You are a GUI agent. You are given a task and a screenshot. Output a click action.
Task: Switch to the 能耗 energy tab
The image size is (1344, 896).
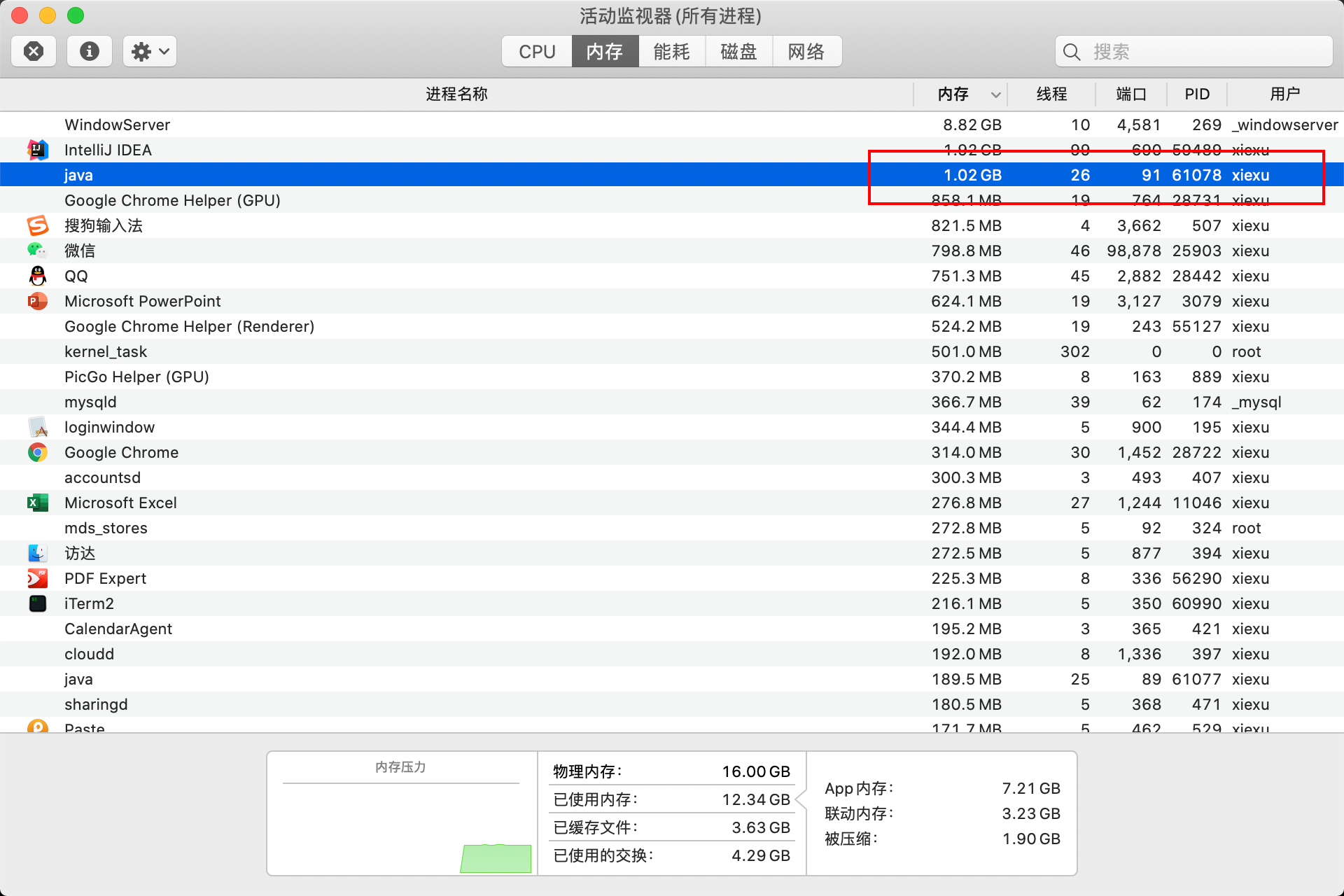coord(671,52)
